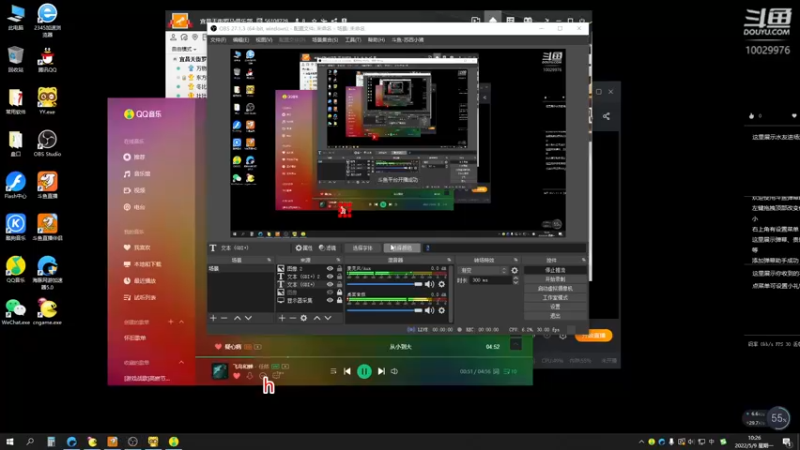Pop out the 场景 dock panel icon
The height and width of the screenshot is (450, 800).
[269, 260]
